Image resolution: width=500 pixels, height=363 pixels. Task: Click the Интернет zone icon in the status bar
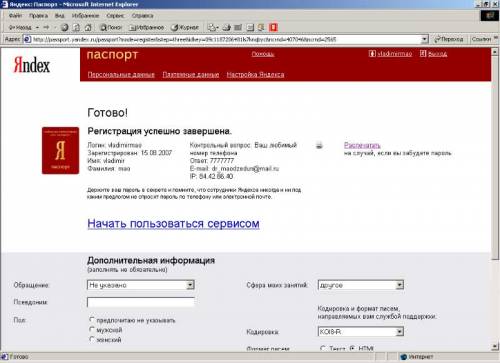coord(404,357)
